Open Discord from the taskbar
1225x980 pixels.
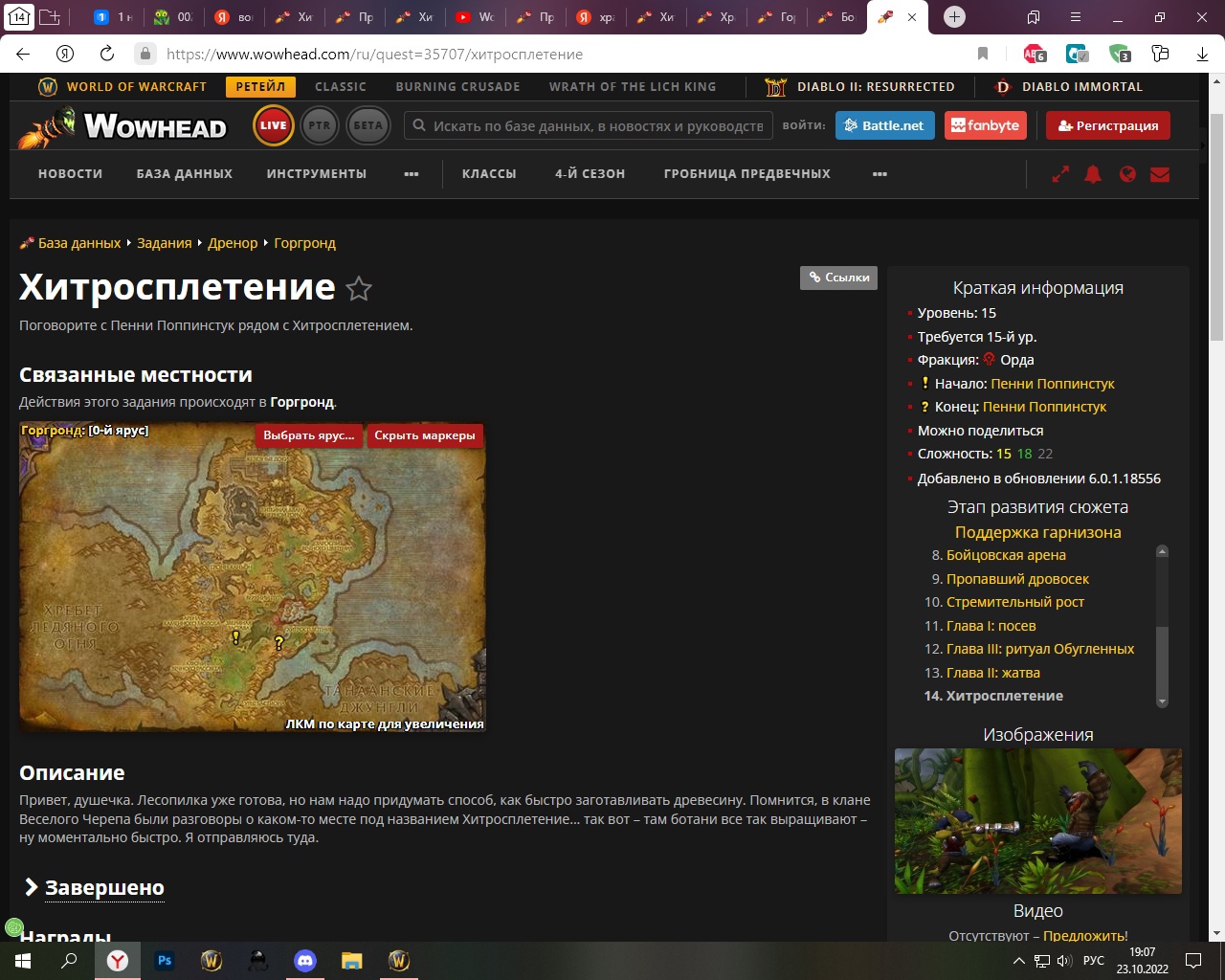pos(305,960)
